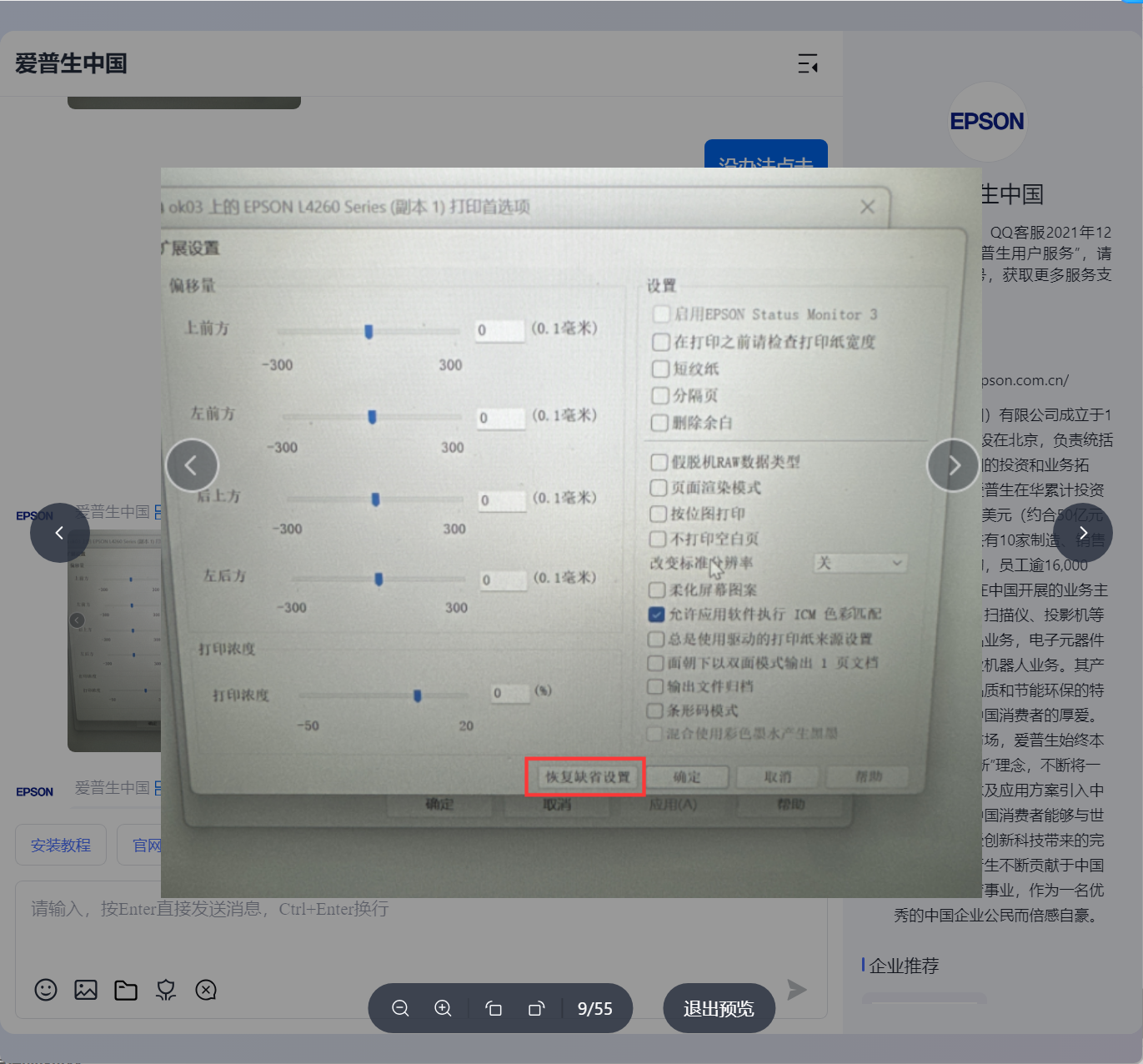Click 左前方 offset slider handle
This screenshot has width=1143, height=1064.
[372, 417]
